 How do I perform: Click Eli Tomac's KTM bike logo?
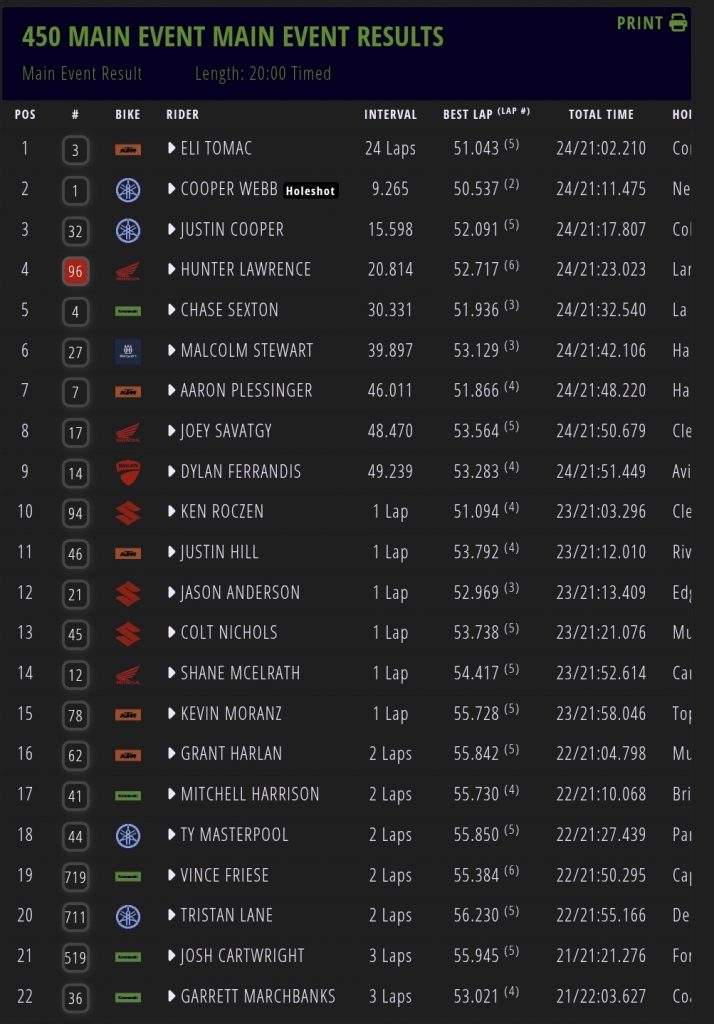(128, 149)
